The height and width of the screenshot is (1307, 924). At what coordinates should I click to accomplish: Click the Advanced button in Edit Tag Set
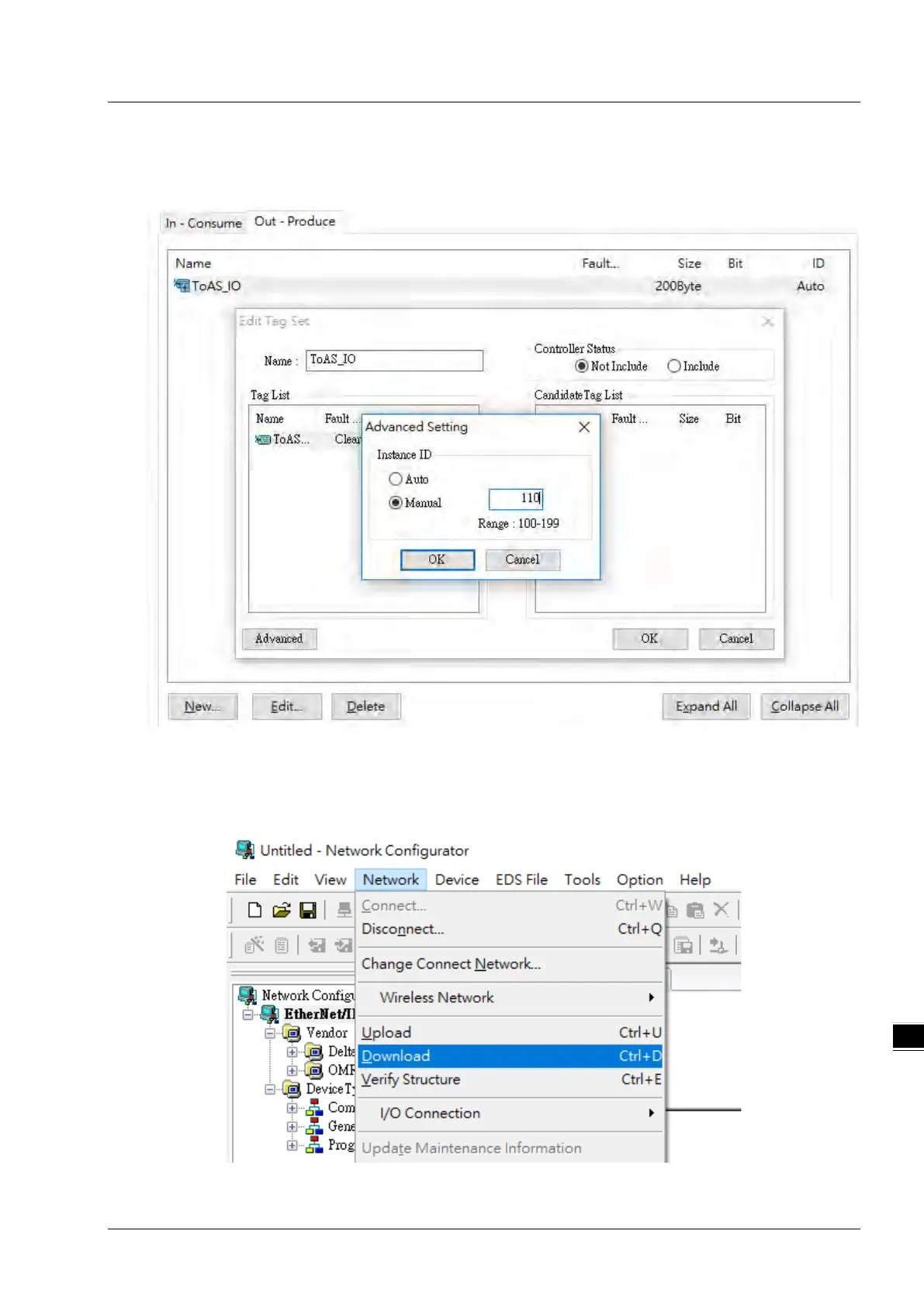coord(279,639)
